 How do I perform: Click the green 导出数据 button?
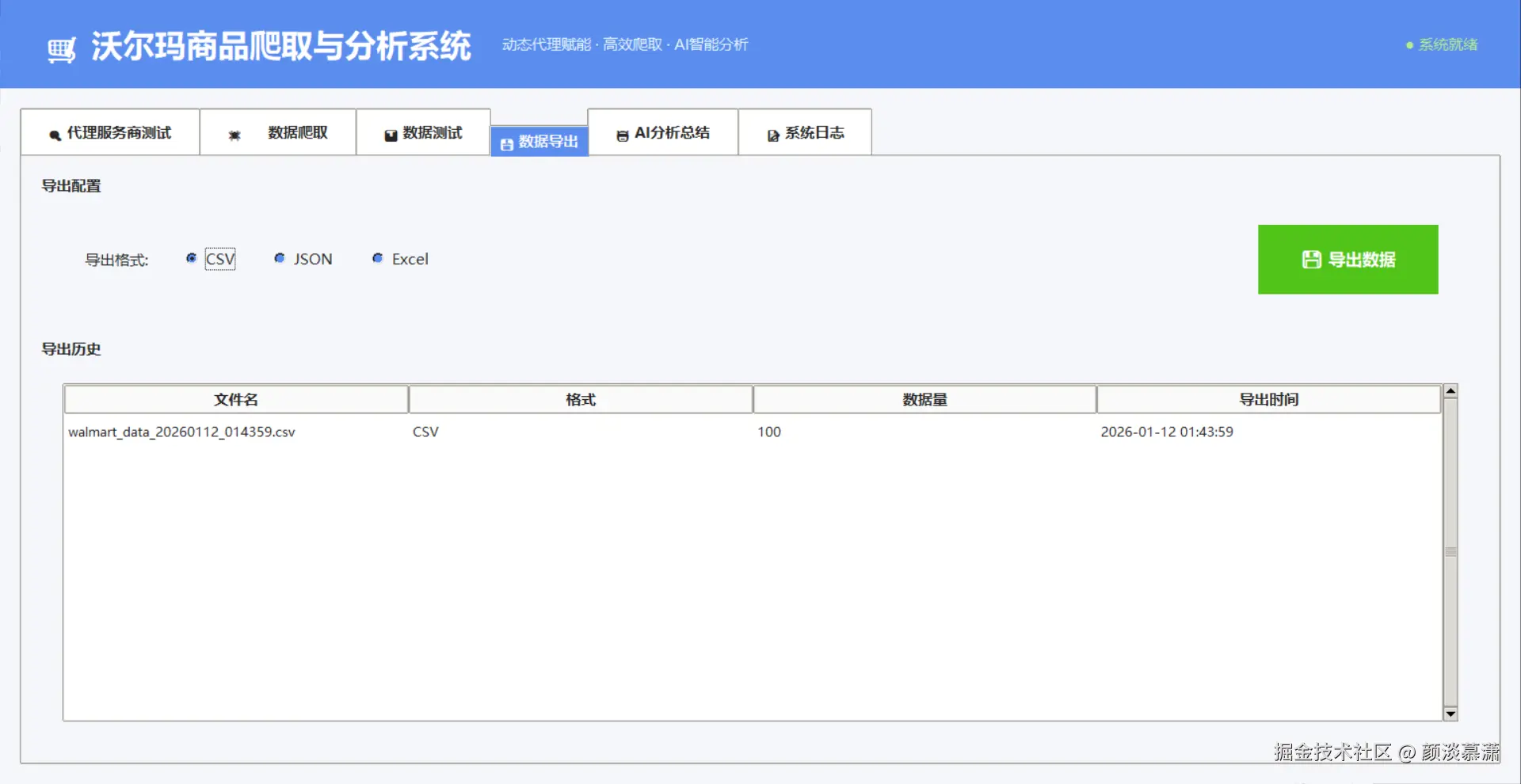click(x=1348, y=259)
